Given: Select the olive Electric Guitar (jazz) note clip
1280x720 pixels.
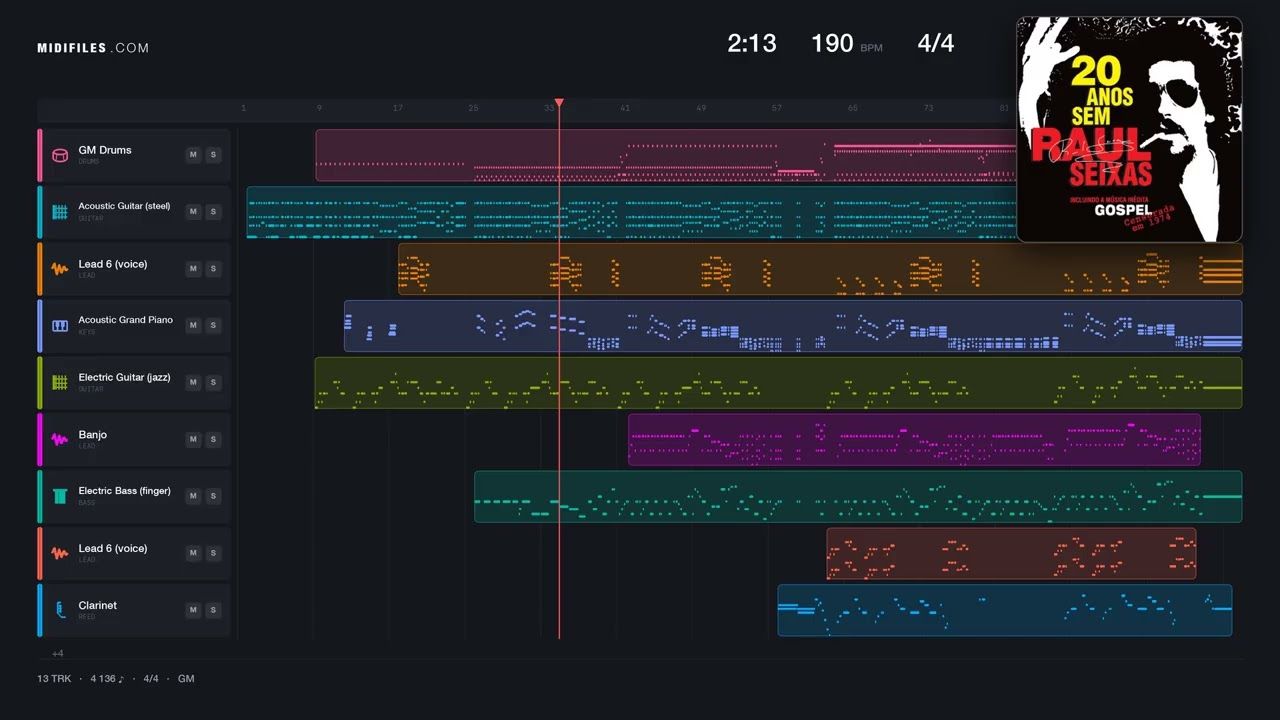Looking at the screenshot, I should [778, 383].
